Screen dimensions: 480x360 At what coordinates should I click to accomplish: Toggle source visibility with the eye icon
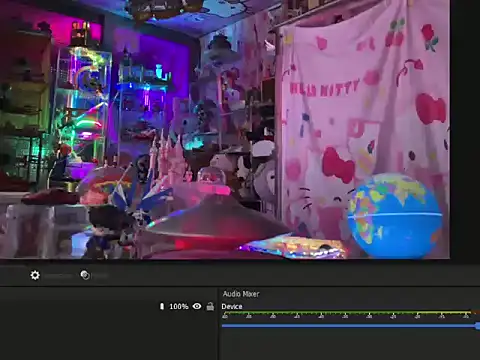tap(197, 306)
